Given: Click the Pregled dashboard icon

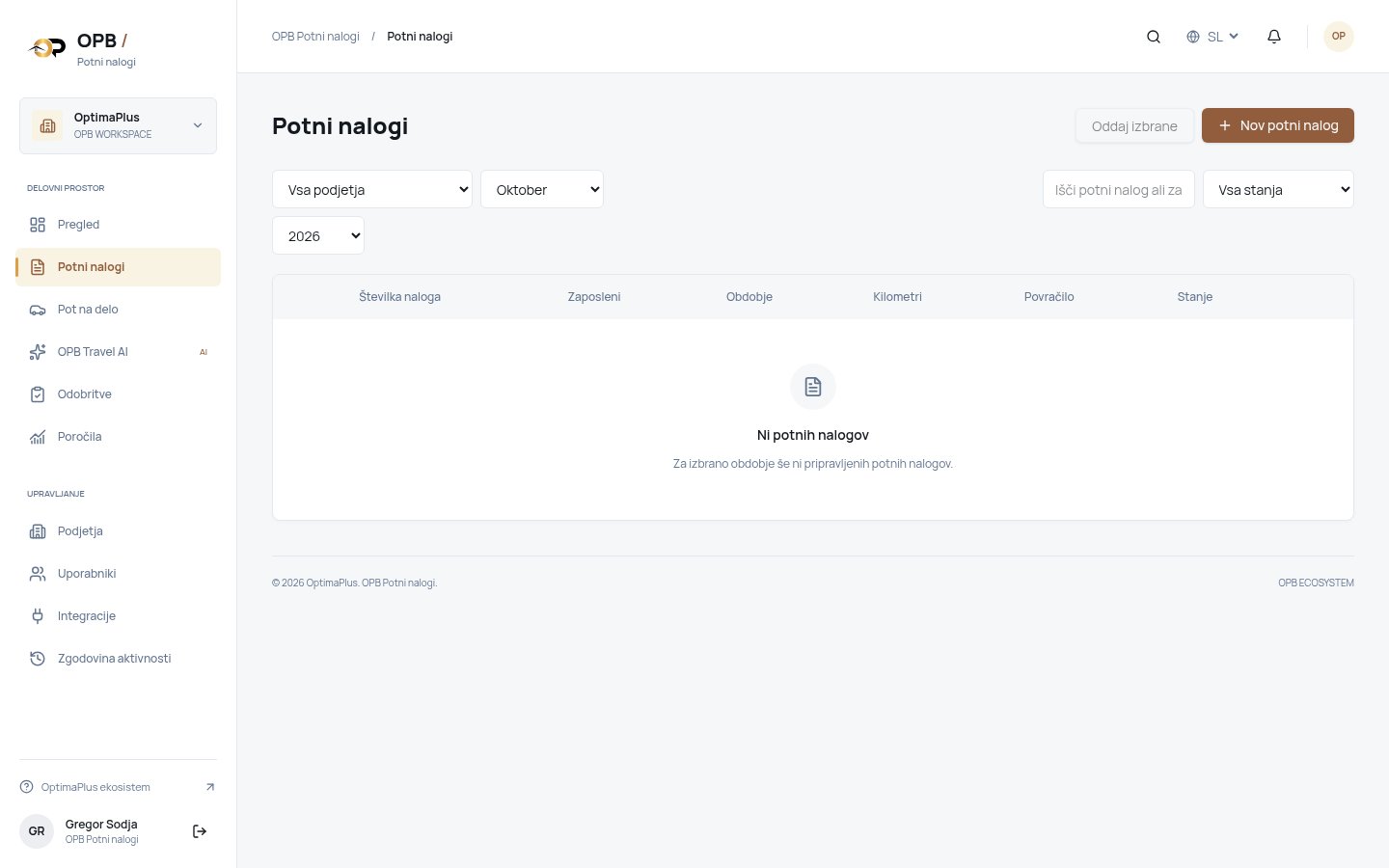Looking at the screenshot, I should point(38,225).
